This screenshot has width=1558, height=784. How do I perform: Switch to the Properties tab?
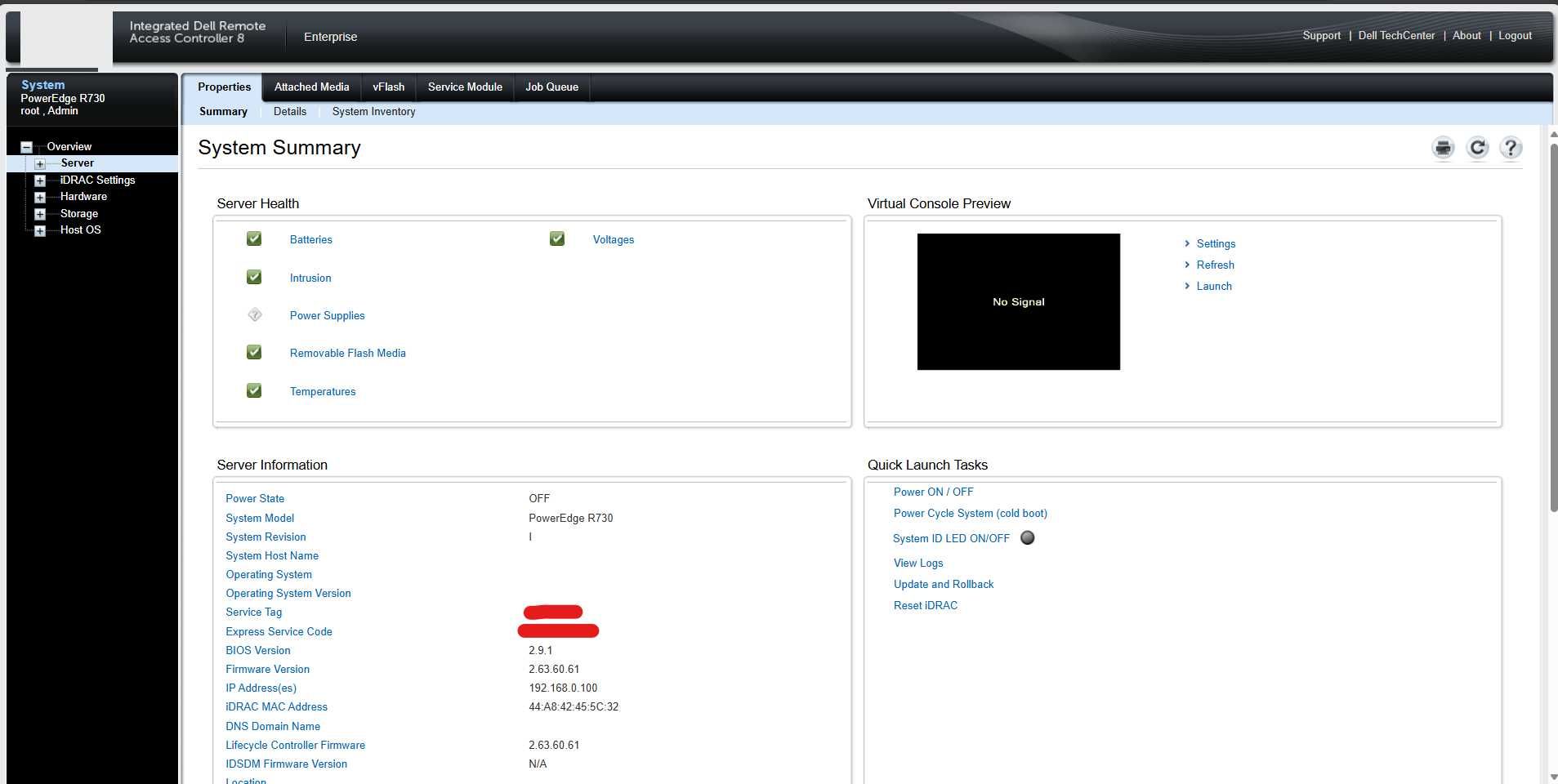pos(224,87)
